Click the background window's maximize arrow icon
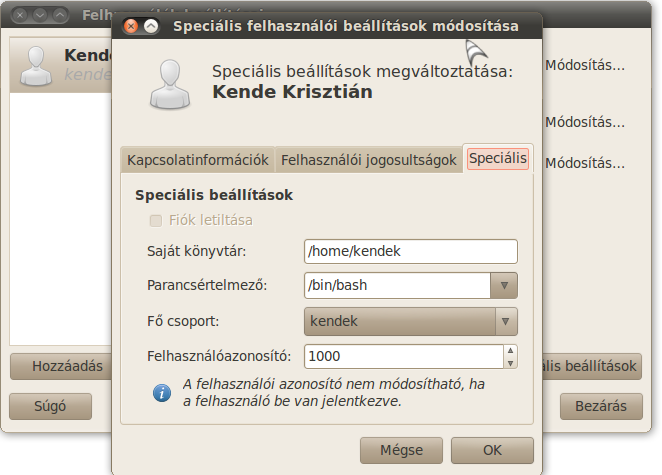Screen dimensions: 662x475 (x=60, y=15)
